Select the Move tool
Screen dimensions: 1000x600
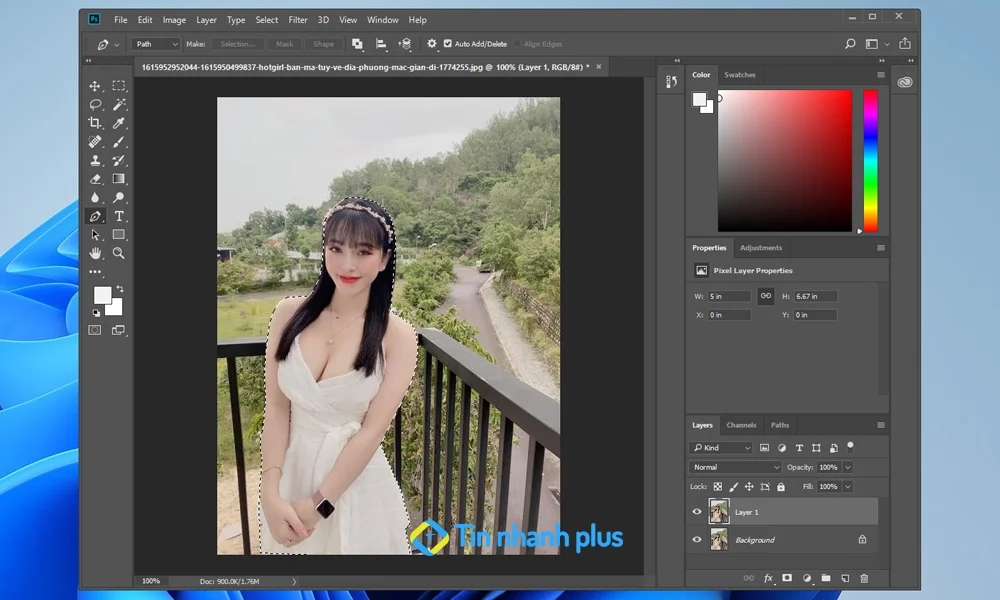[x=95, y=86]
